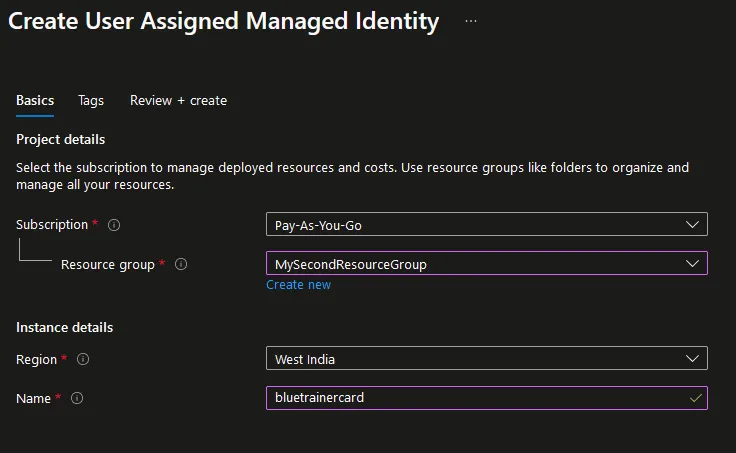Viewport: 736px width, 453px height.
Task: Show info tooltip for Region
Action: tap(83, 359)
